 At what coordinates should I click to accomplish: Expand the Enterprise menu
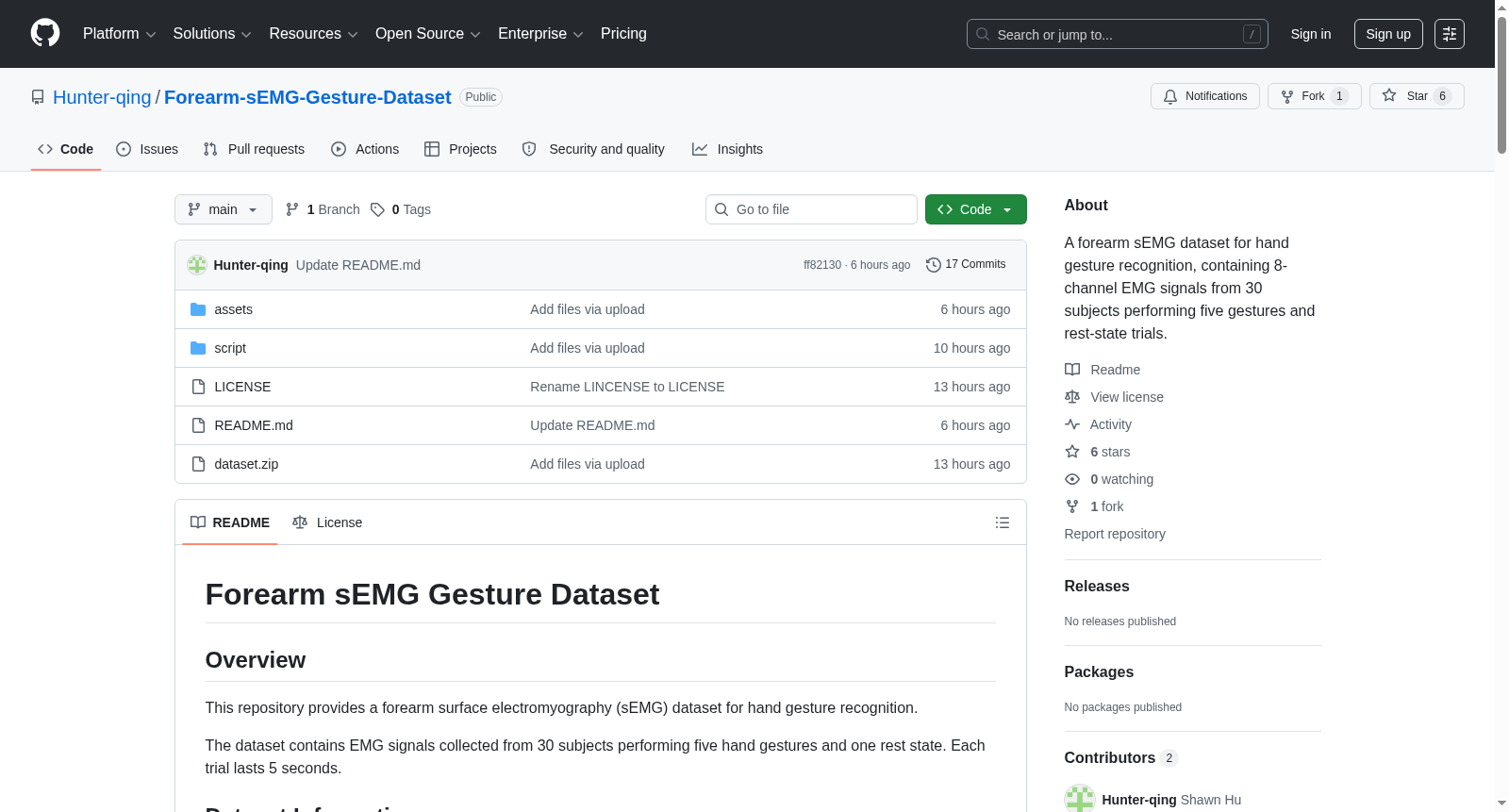pyautogui.click(x=540, y=34)
